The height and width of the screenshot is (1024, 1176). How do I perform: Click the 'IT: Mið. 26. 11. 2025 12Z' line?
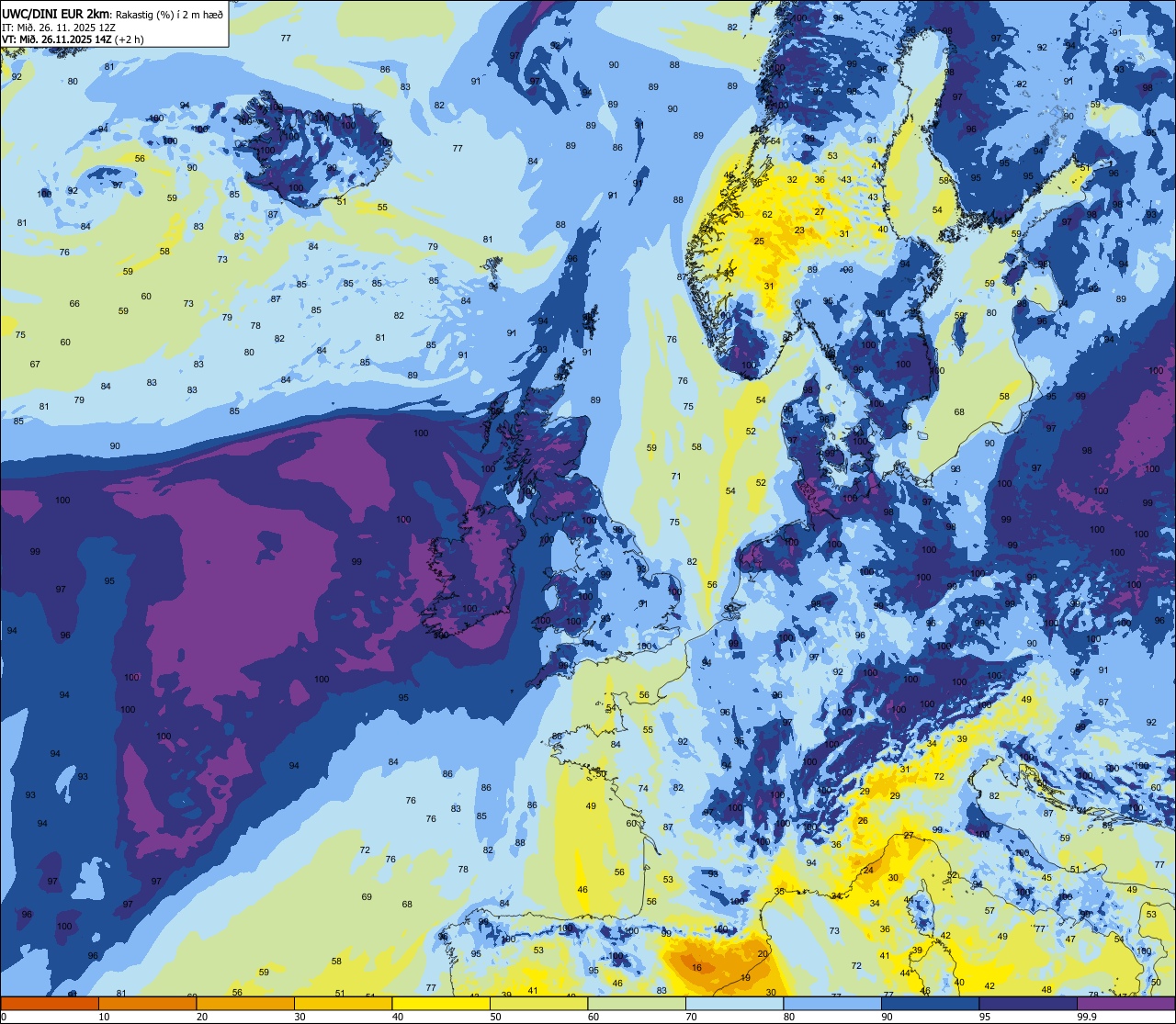(x=59, y=28)
